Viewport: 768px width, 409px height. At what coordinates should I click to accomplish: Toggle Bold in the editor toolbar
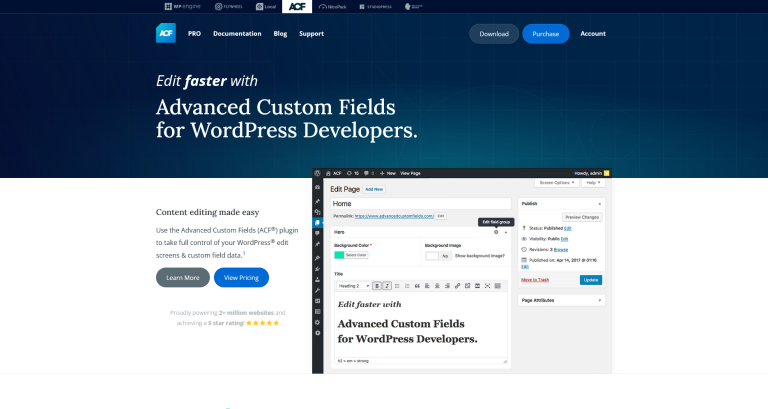(377, 286)
